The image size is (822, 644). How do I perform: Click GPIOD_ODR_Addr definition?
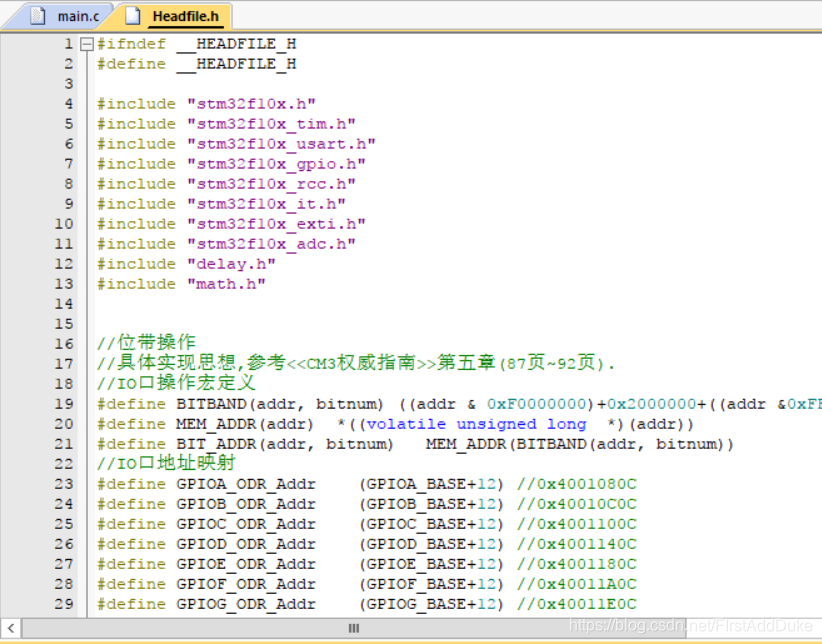click(x=246, y=544)
